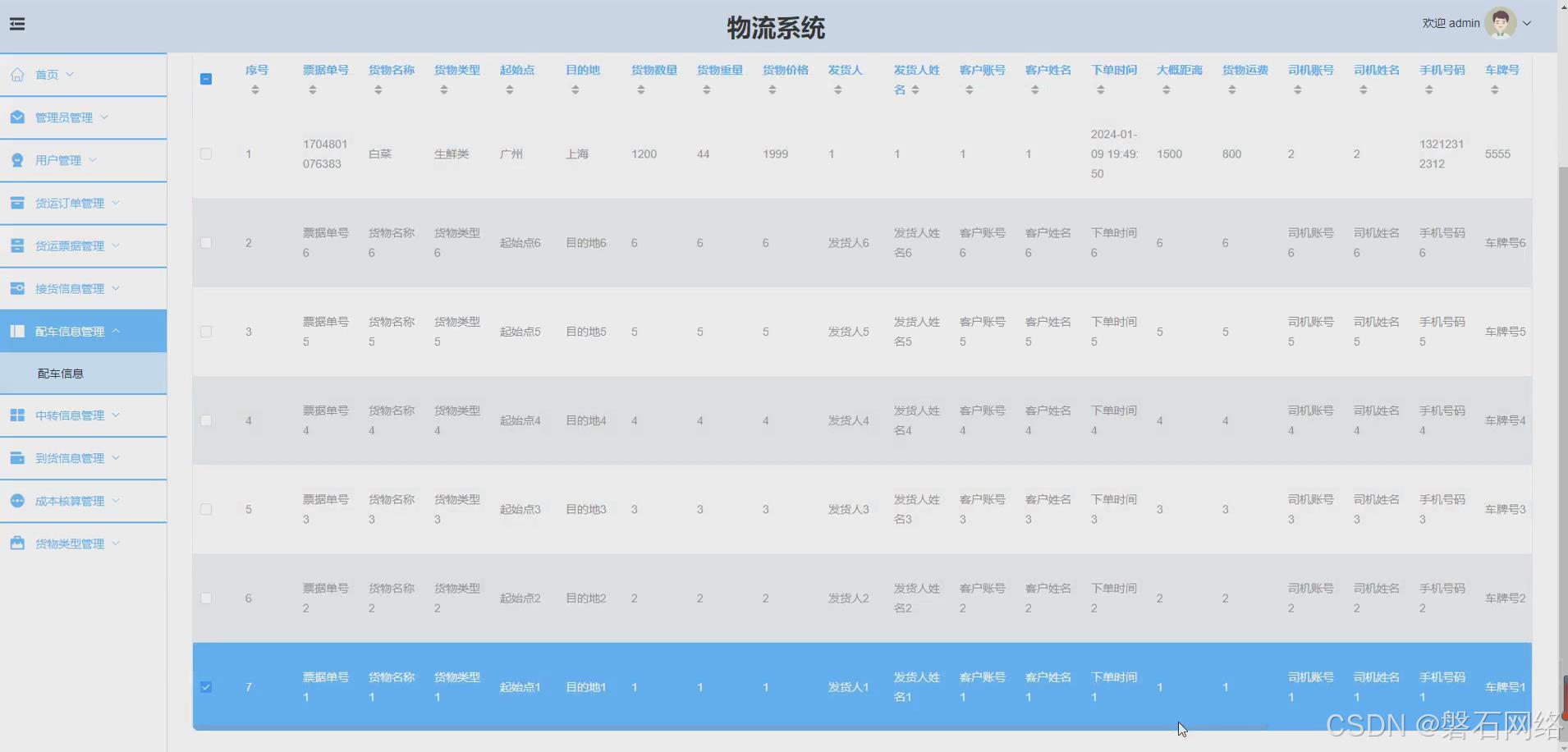Sort by the 车牌号 column
The image size is (1568, 752).
[x=1495, y=89]
